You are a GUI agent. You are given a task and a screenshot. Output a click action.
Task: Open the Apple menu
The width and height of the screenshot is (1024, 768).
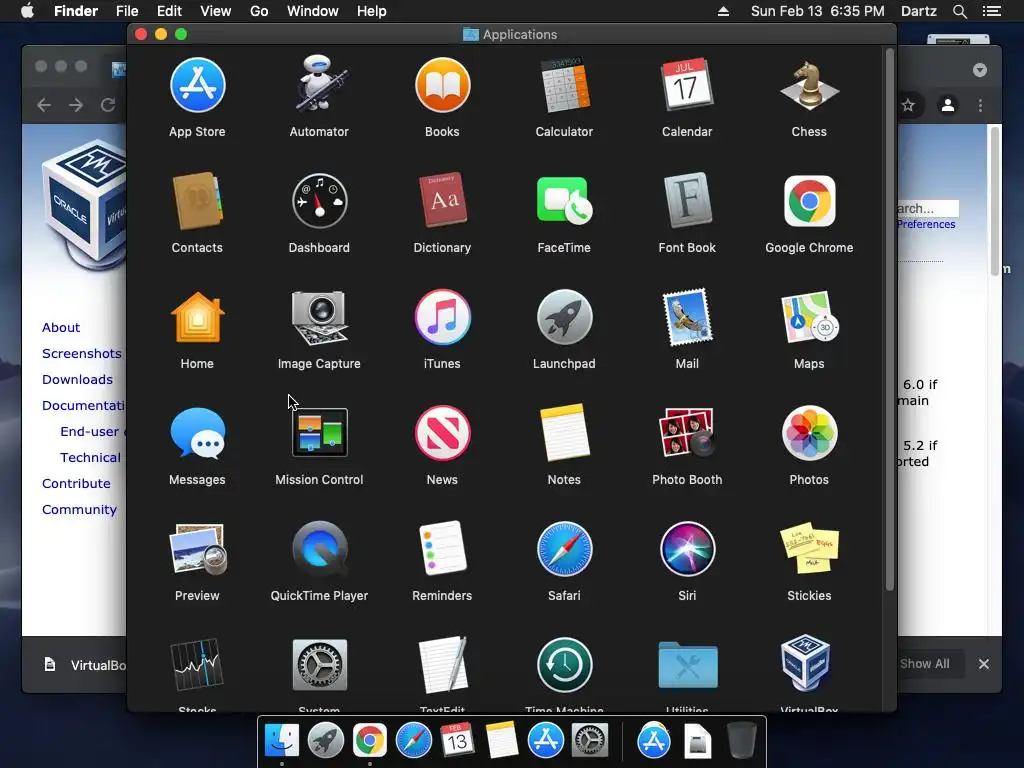[27, 11]
